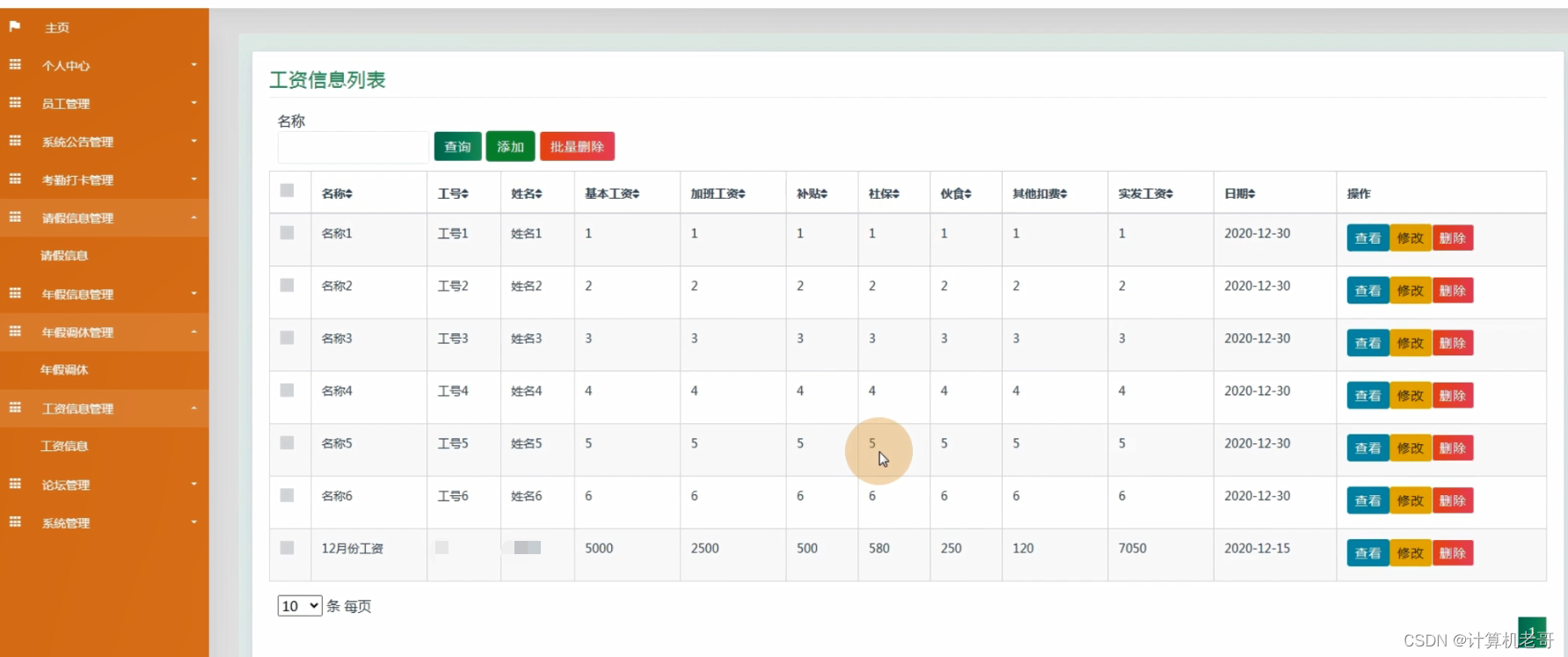View details of row 名称6 with 查看
This screenshot has height=657, width=1568.
pyautogui.click(x=1367, y=500)
